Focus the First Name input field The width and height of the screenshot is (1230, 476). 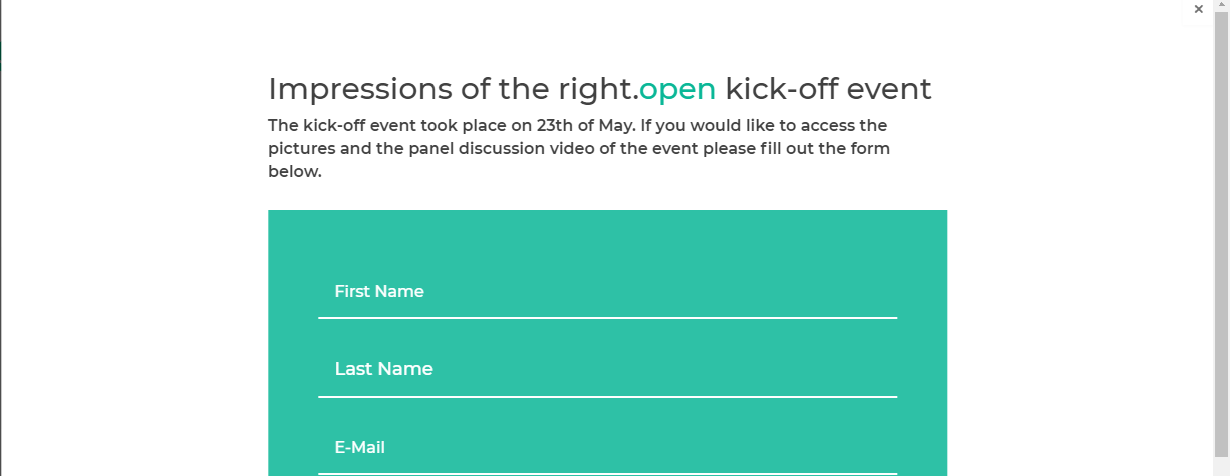[607, 292]
